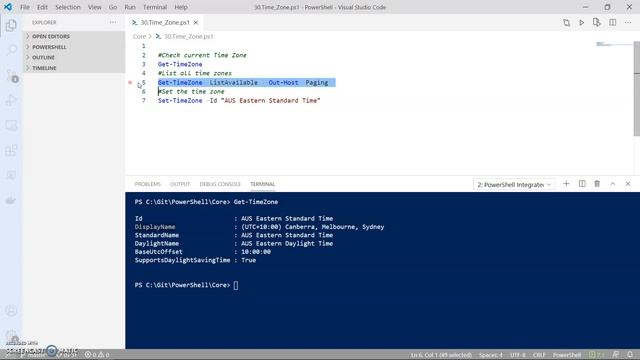
Task: Click the terminal prompt input line
Action: tap(186, 285)
